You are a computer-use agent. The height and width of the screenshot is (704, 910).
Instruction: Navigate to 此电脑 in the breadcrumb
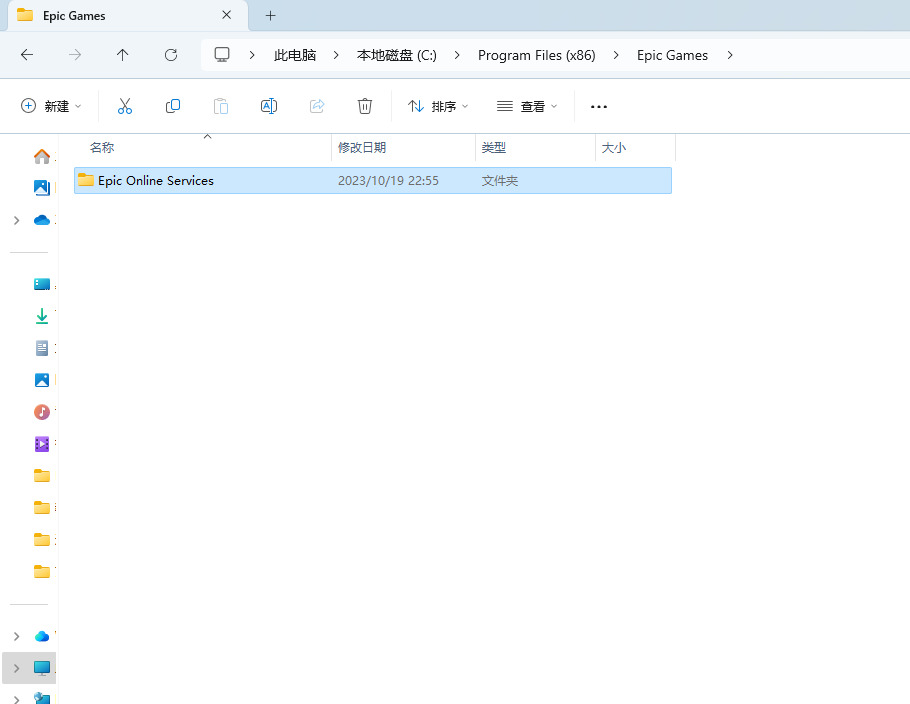[295, 55]
